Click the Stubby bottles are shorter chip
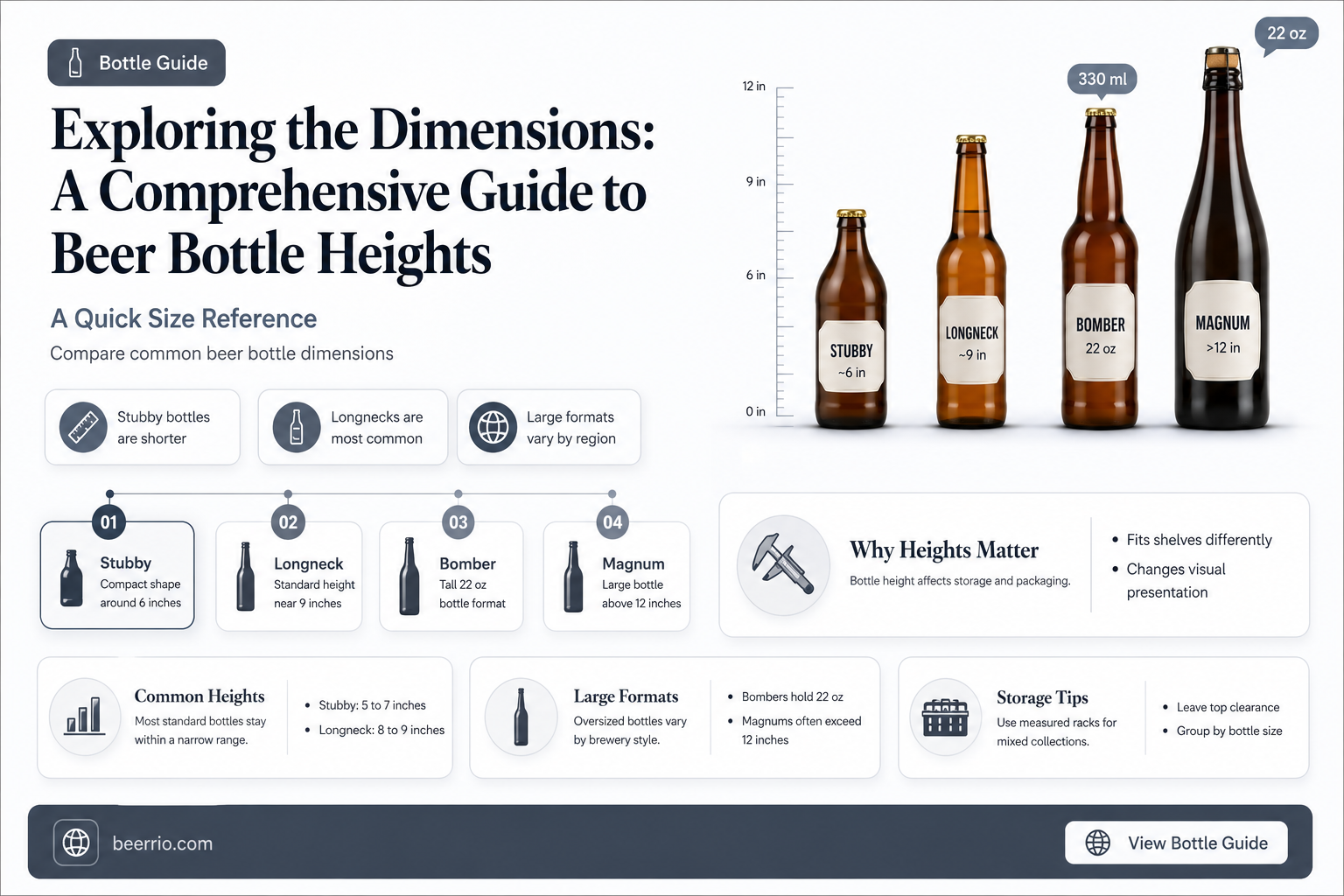 point(143,427)
